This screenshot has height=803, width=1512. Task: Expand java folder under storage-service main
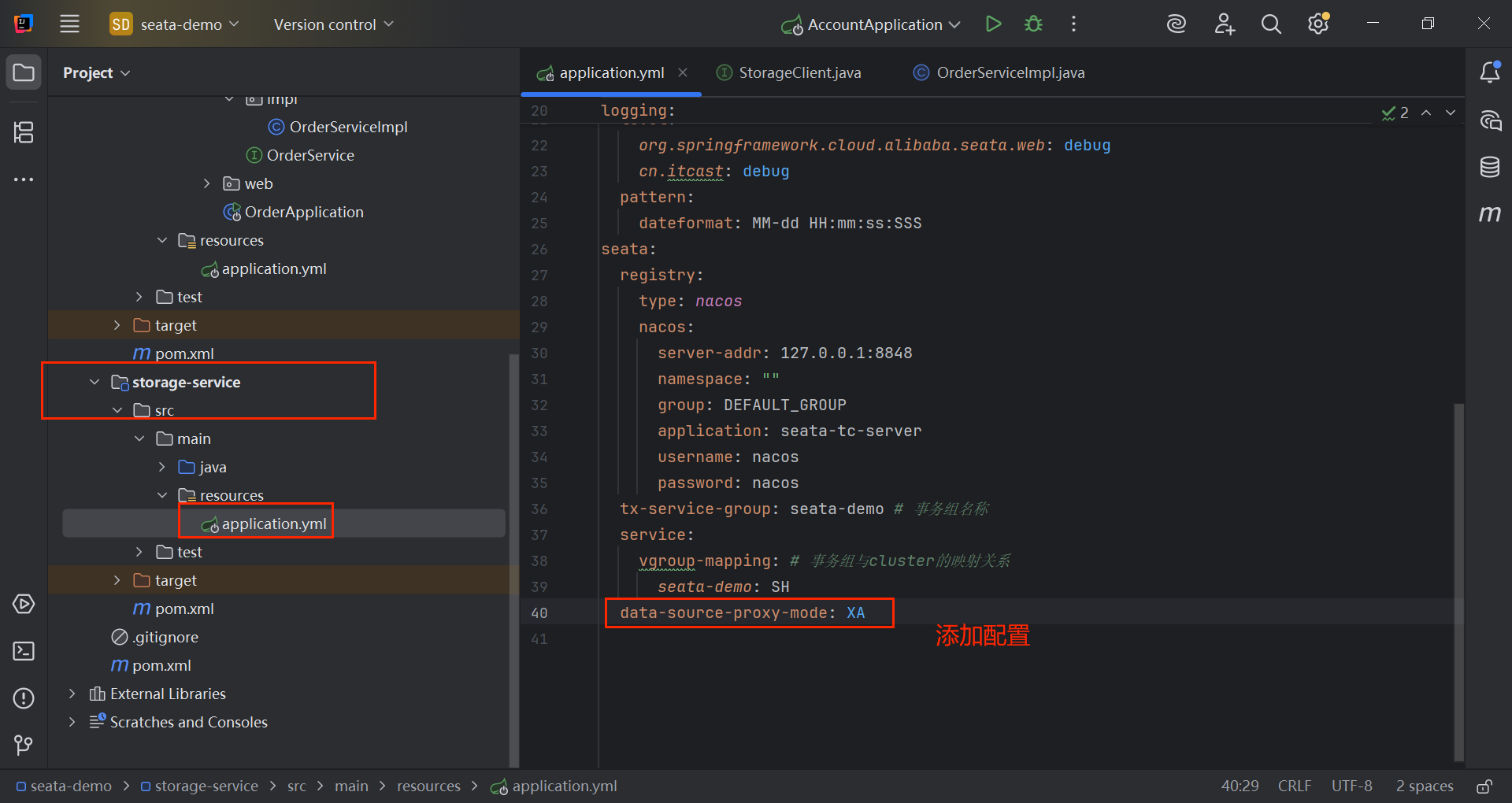pos(162,467)
